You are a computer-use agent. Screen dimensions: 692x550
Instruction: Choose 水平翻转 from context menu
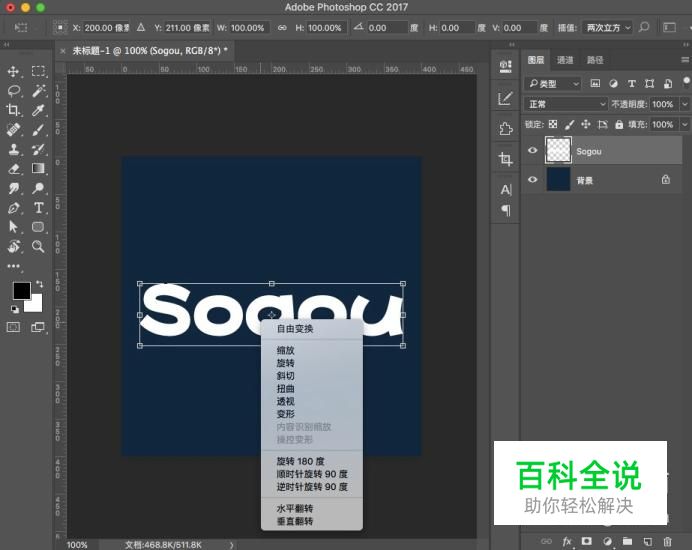(295, 509)
